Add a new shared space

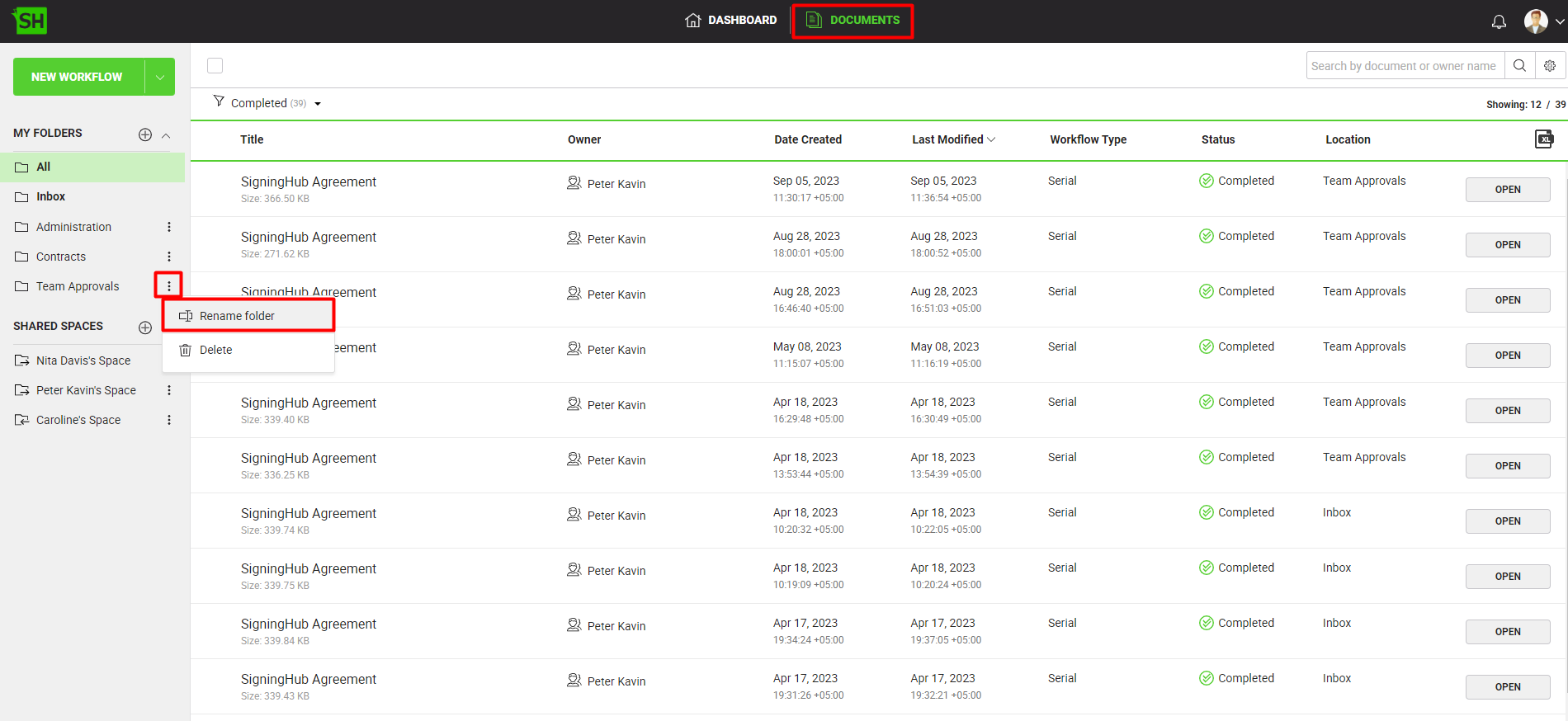145,328
